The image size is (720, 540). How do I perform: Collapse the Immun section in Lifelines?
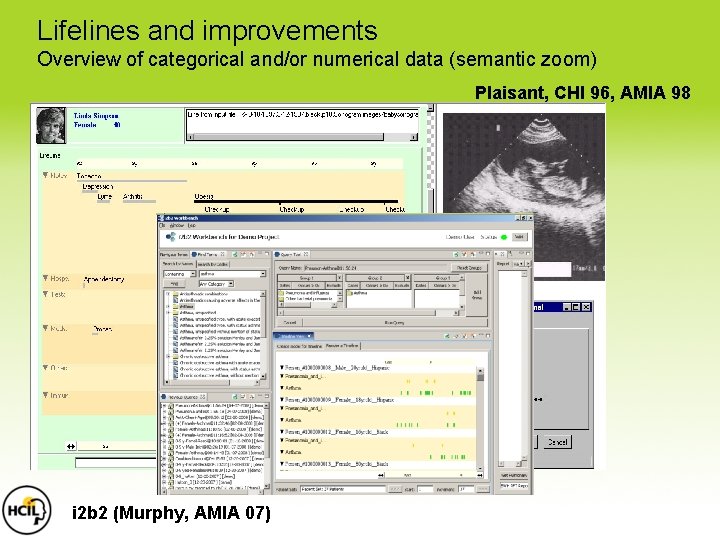point(45,395)
